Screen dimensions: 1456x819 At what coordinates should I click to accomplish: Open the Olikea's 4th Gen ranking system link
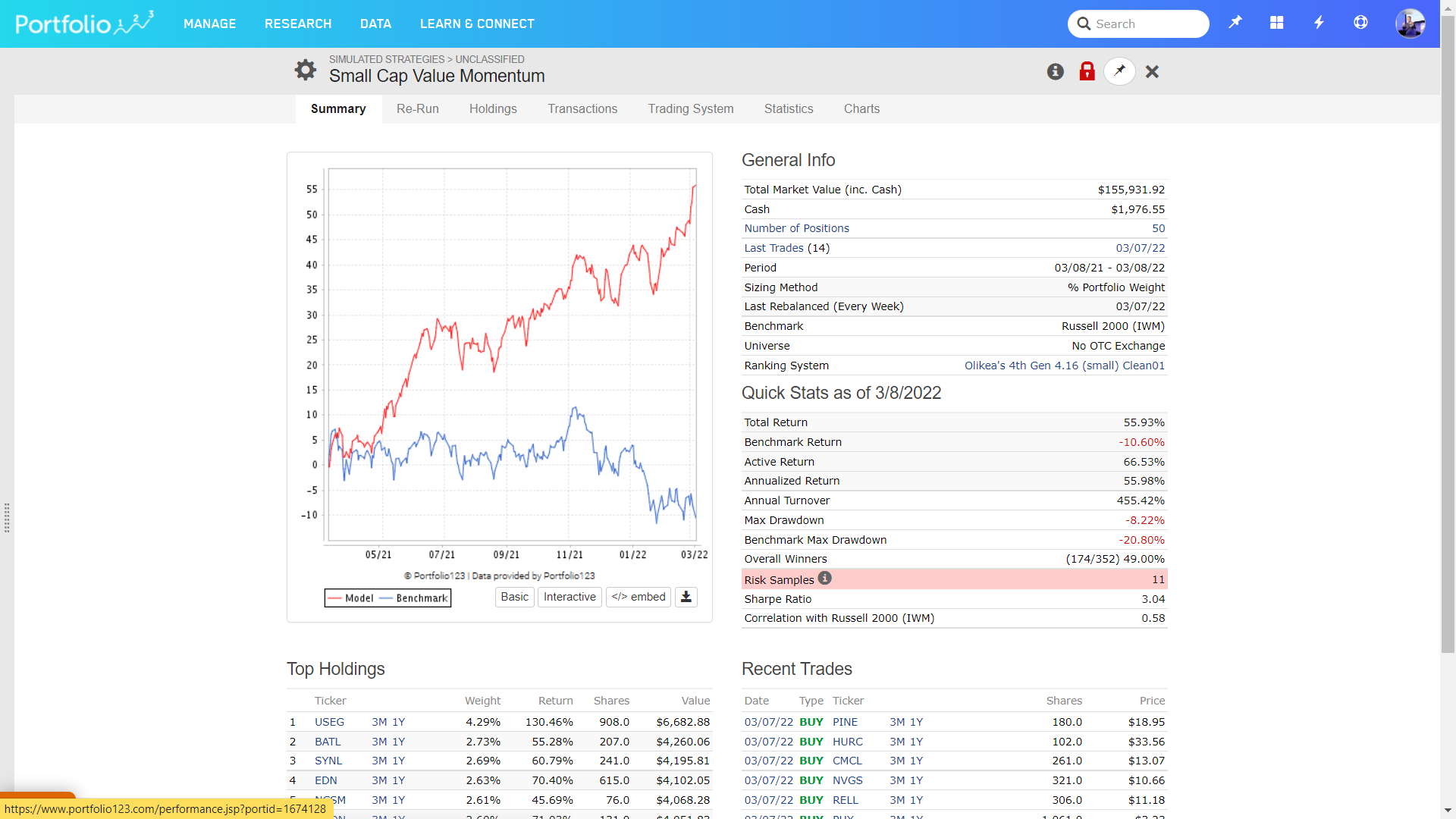pos(1064,366)
